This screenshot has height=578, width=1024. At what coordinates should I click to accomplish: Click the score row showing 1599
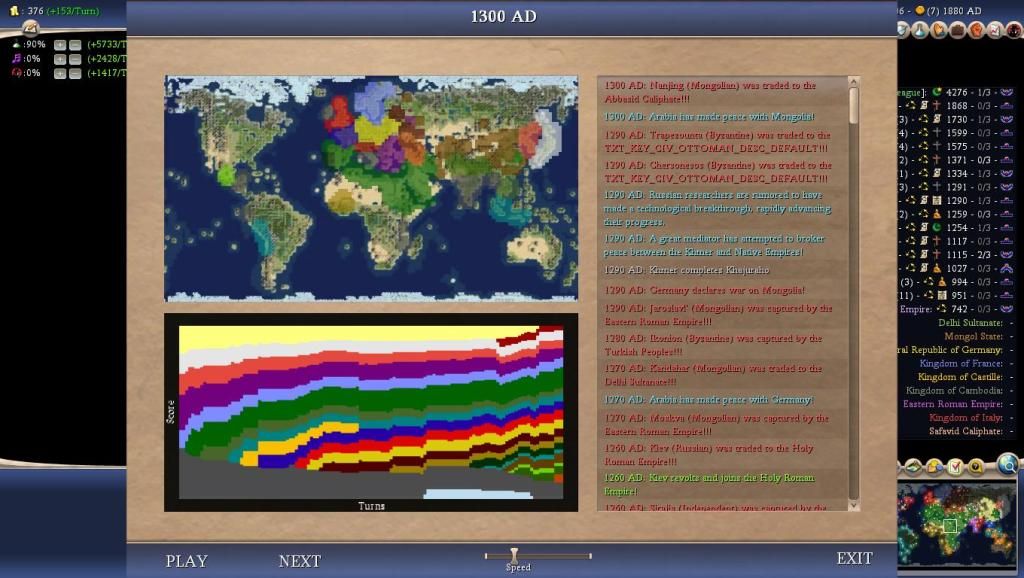pyautogui.click(x=957, y=133)
